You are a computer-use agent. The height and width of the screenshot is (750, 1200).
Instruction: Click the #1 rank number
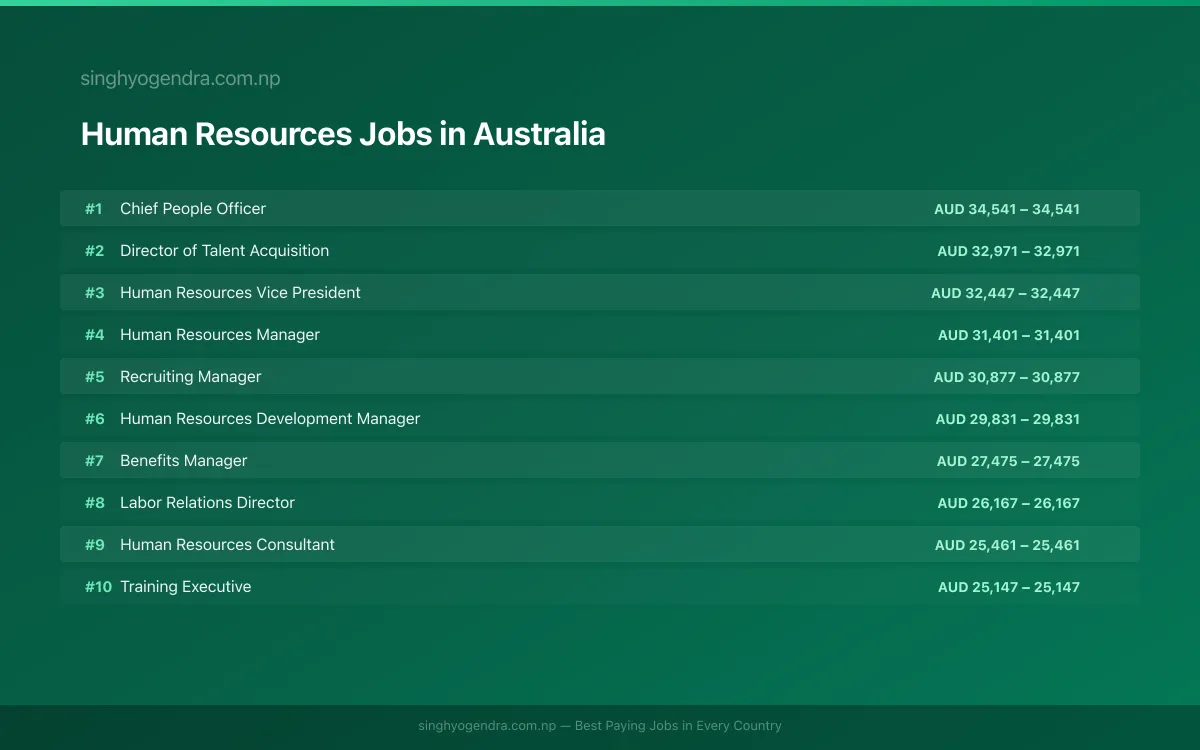[94, 209]
